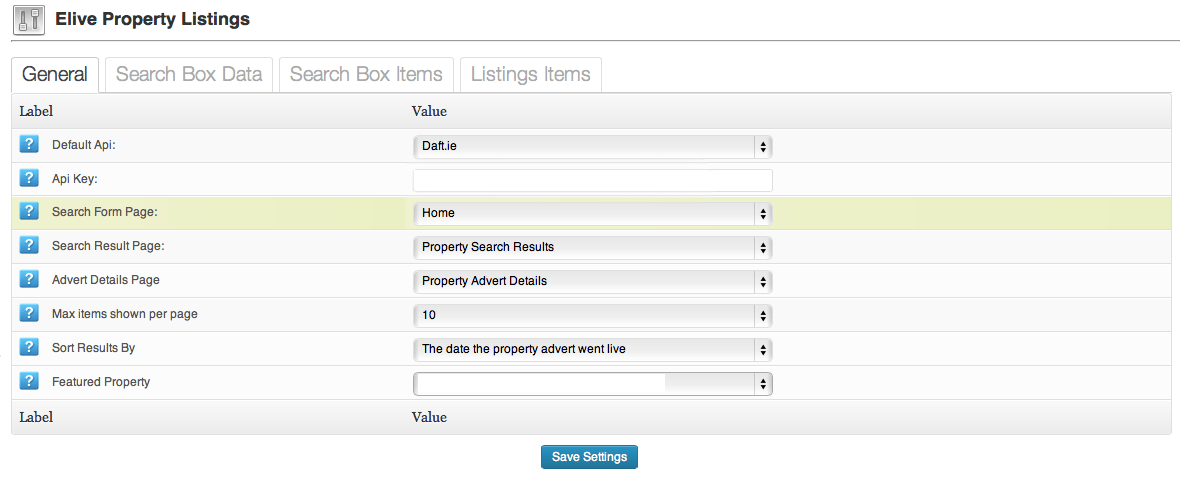1180x503 pixels.
Task: Click the Save Settings button
Action: (589, 457)
